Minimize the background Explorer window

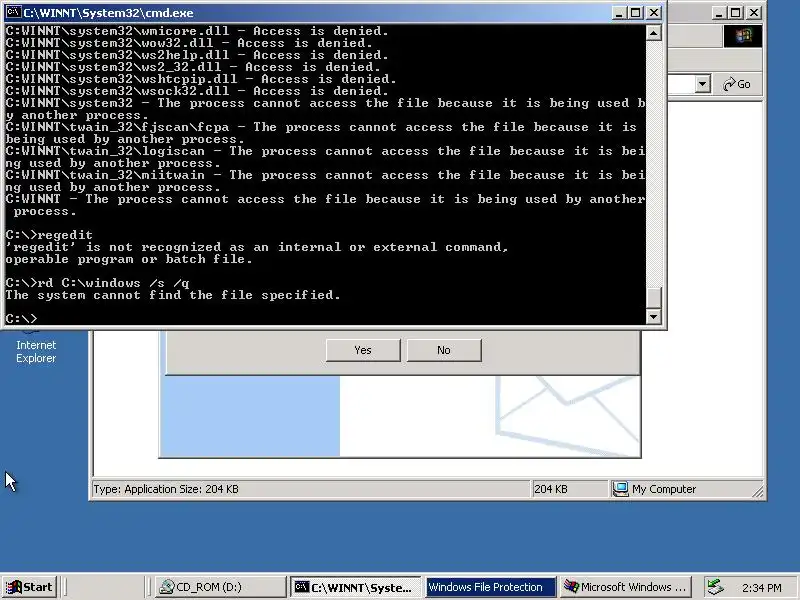pos(719,12)
